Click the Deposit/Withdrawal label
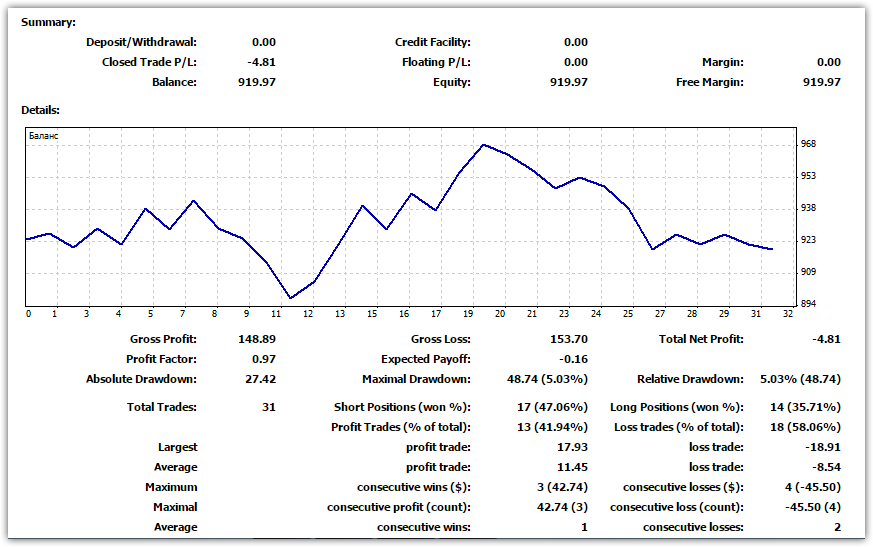 pos(141,42)
